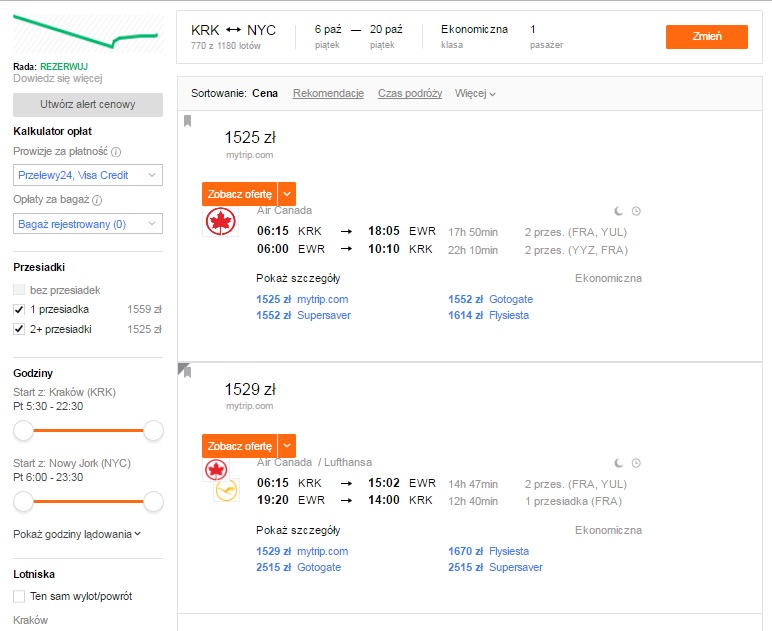Uncheck the 2+ przesiadki filter
The height and width of the screenshot is (631, 772).
tap(19, 329)
